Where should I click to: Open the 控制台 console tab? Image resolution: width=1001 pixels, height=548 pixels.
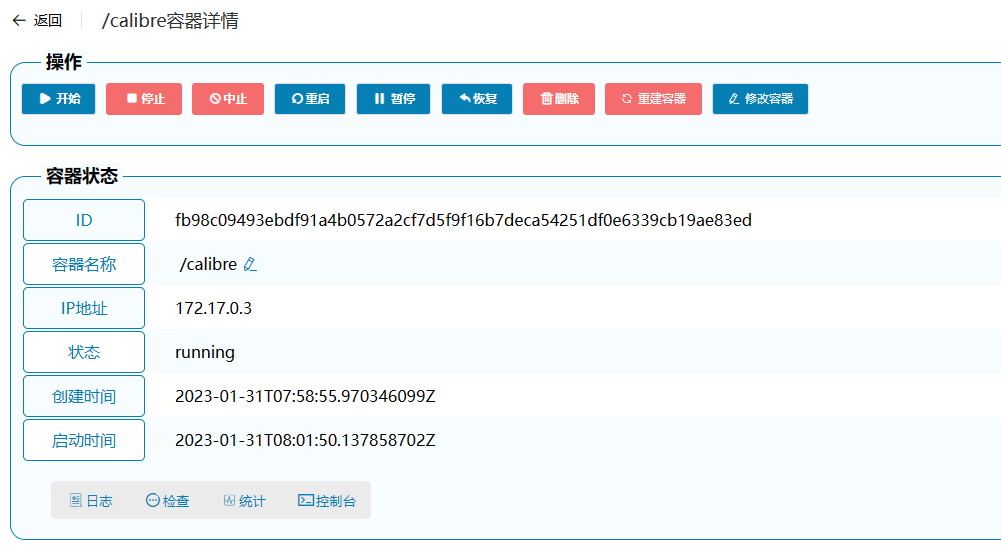tap(327, 501)
